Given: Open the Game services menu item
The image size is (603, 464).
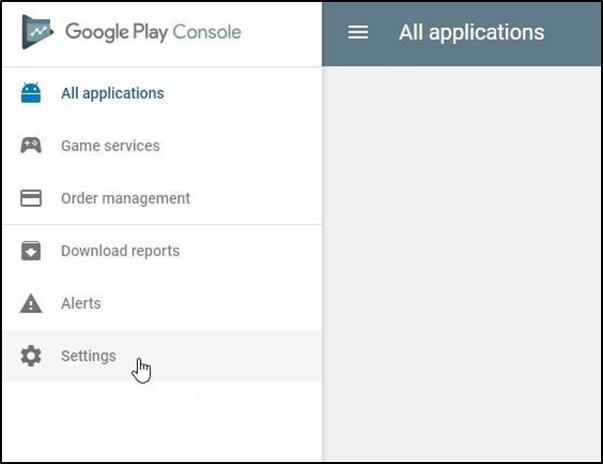Looking at the screenshot, I should [110, 146].
